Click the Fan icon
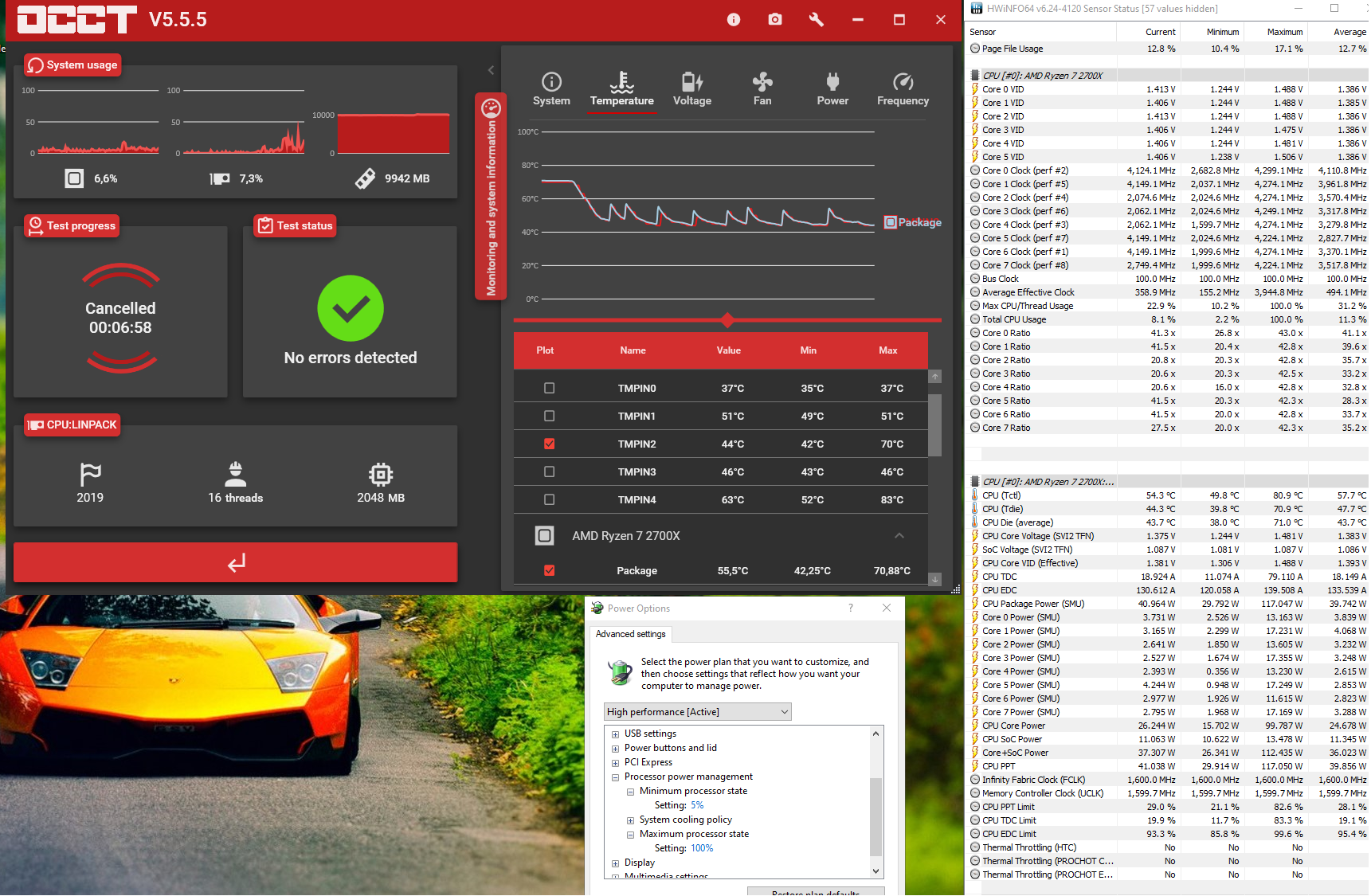This screenshot has height=896, width=1371. [762, 81]
